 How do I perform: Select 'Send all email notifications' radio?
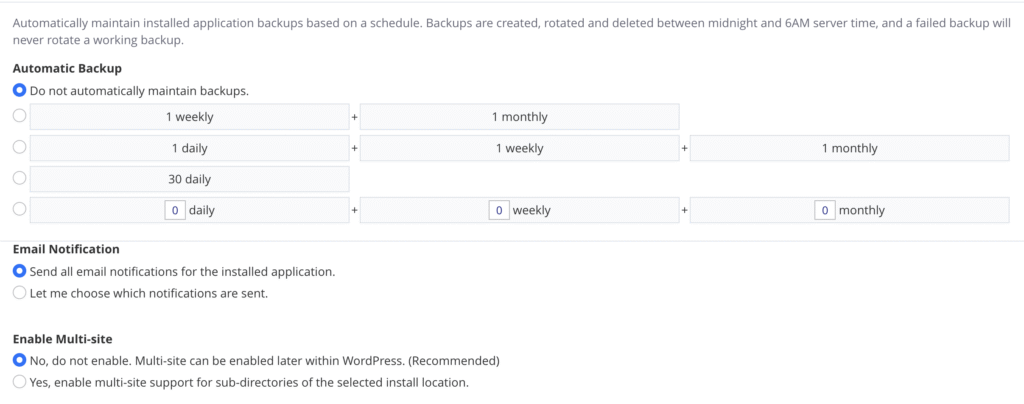20,271
